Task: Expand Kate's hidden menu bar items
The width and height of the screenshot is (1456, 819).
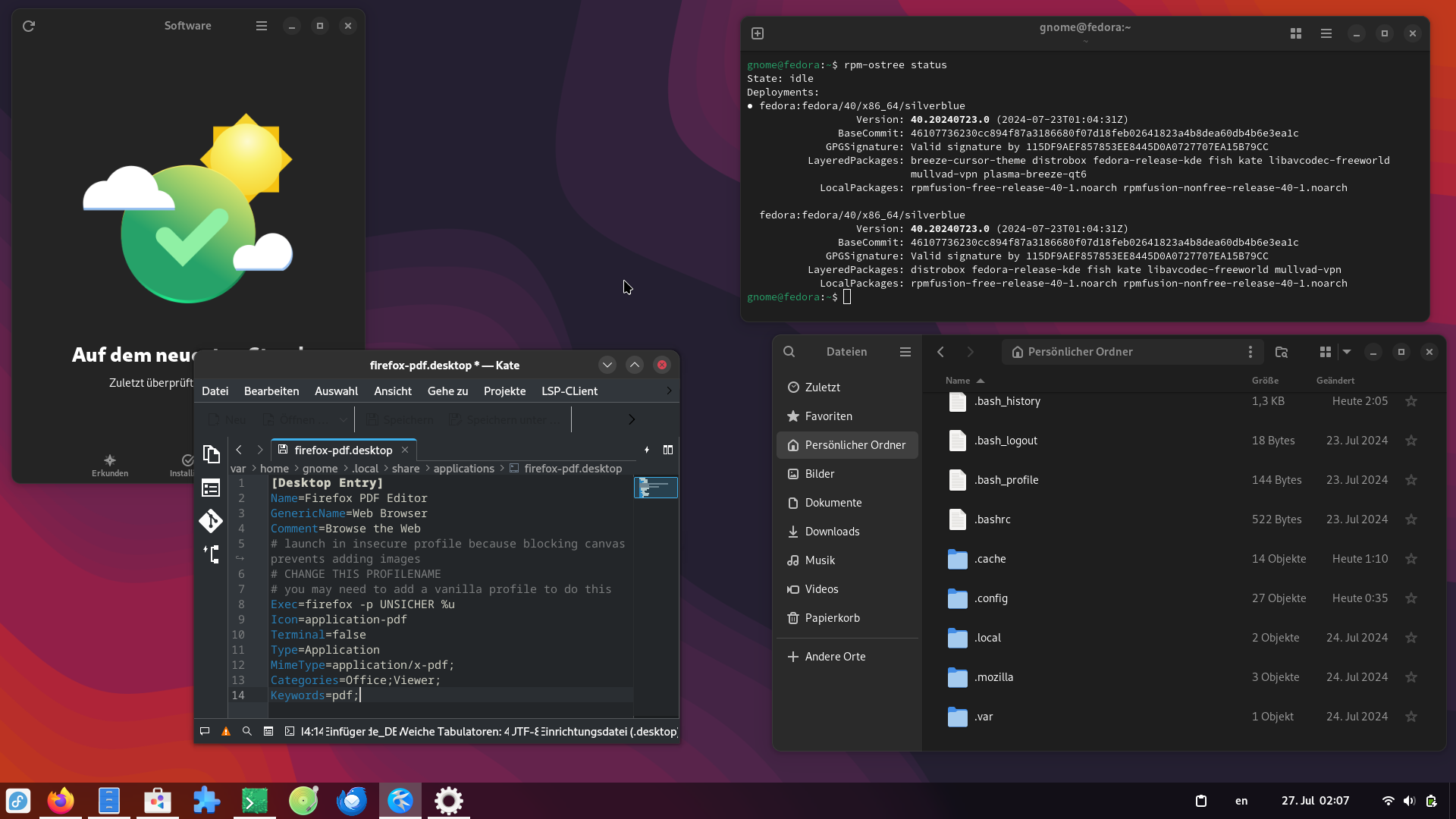Action: click(669, 391)
